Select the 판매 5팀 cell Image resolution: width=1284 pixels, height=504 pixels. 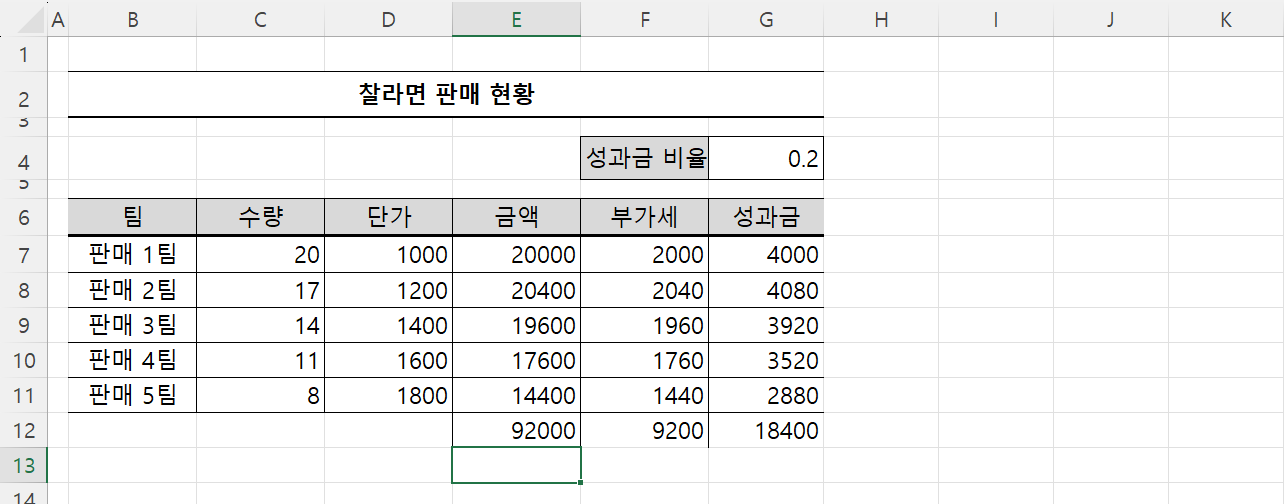132,395
